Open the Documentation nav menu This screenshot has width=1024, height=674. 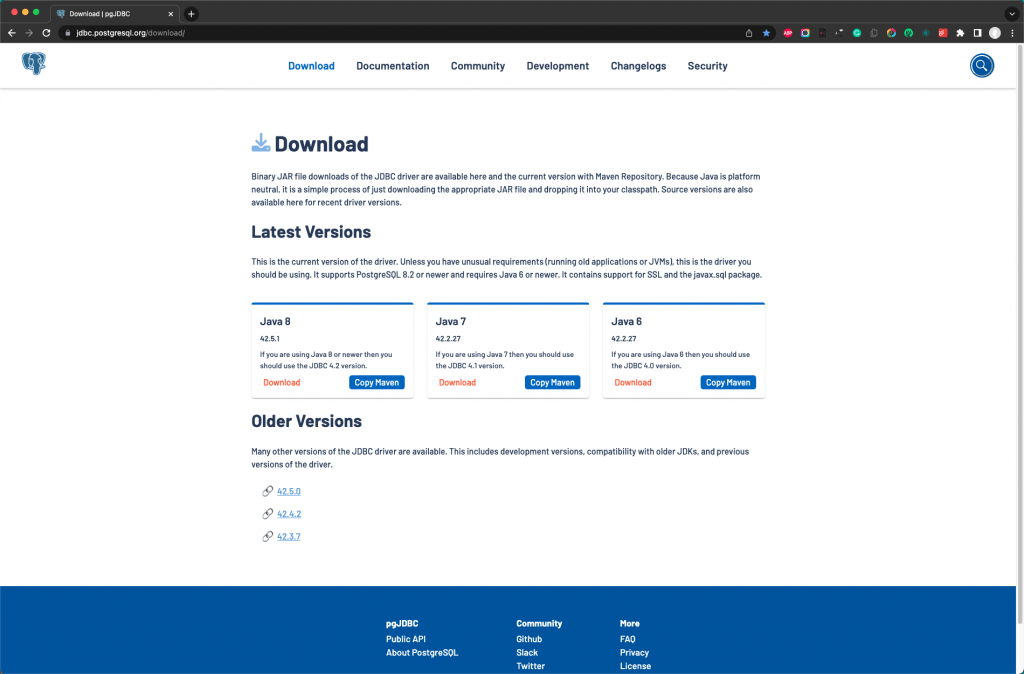[392, 66]
